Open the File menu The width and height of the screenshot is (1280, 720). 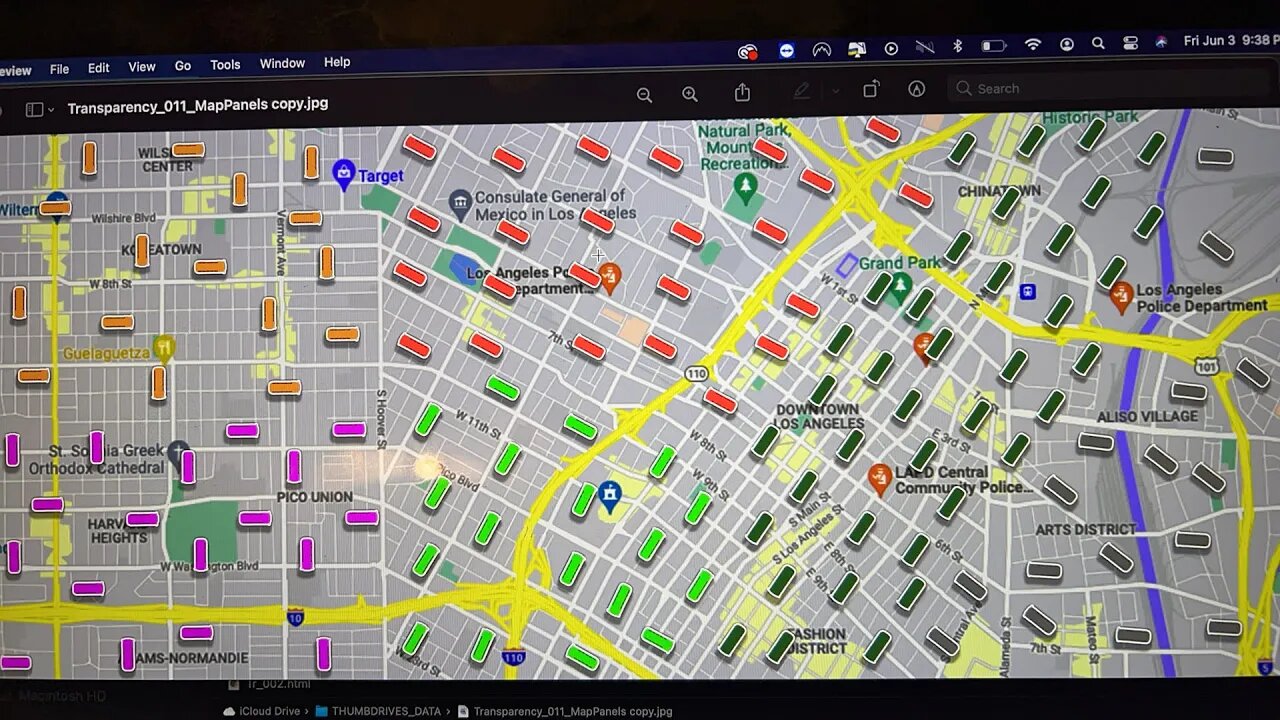[x=60, y=69]
